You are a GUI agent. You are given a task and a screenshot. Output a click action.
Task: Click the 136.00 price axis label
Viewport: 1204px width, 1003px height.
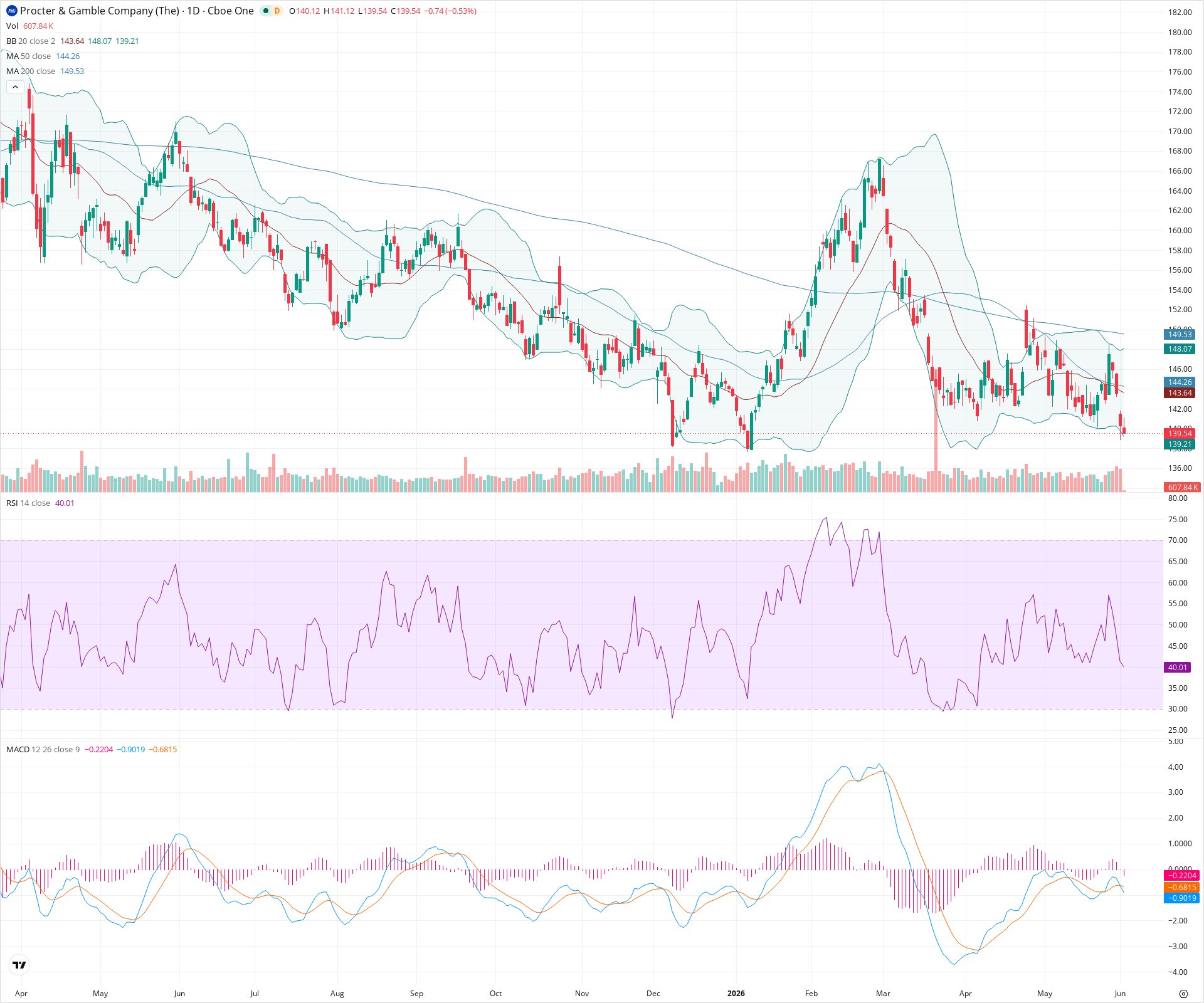[x=1180, y=468]
